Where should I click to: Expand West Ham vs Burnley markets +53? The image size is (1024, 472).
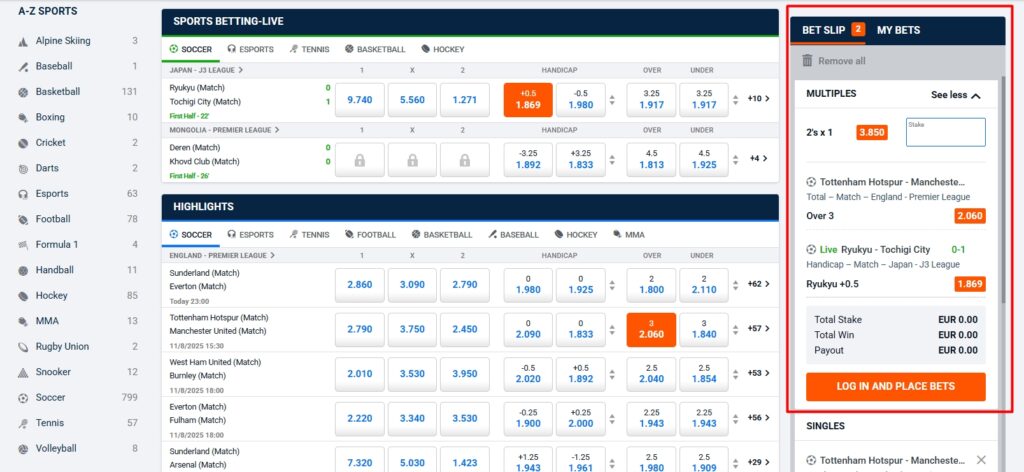tap(759, 373)
